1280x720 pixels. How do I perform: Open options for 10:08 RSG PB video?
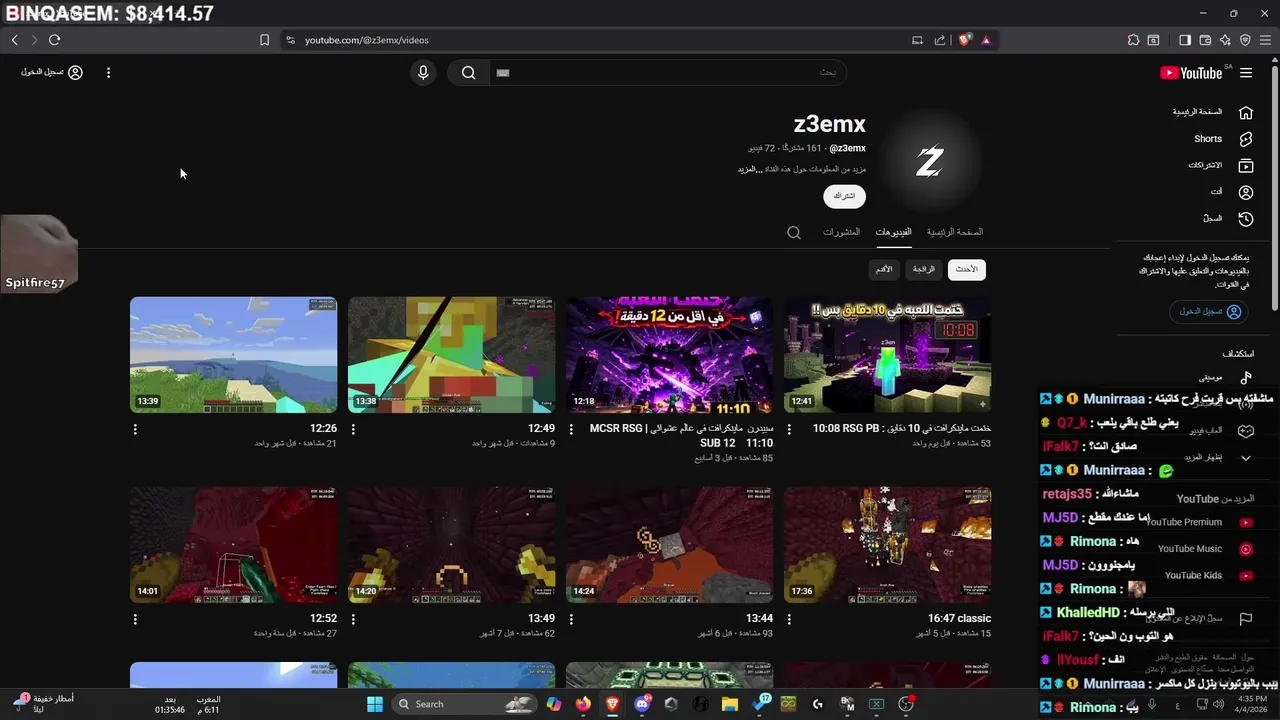point(789,429)
